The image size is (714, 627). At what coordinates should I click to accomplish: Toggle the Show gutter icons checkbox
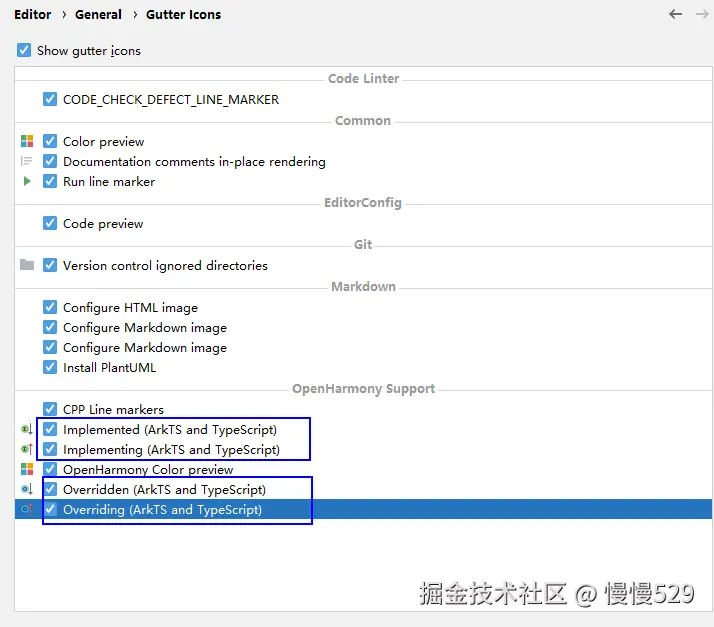pyautogui.click(x=24, y=50)
